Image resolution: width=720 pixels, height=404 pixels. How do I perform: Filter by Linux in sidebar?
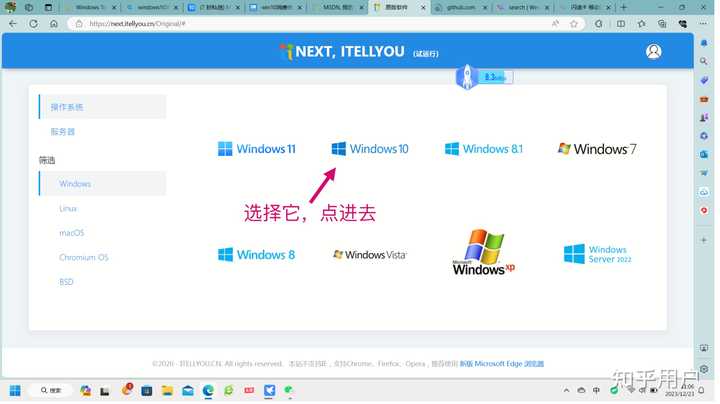tap(68, 208)
